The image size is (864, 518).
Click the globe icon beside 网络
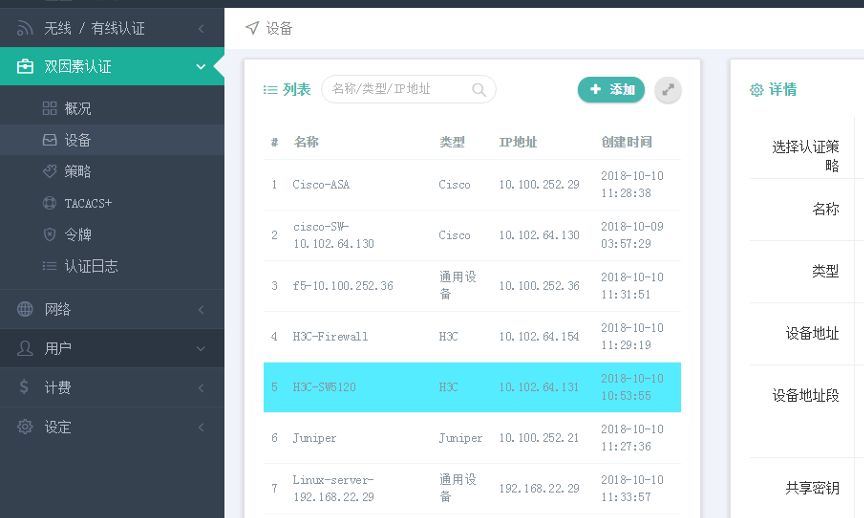(25, 309)
